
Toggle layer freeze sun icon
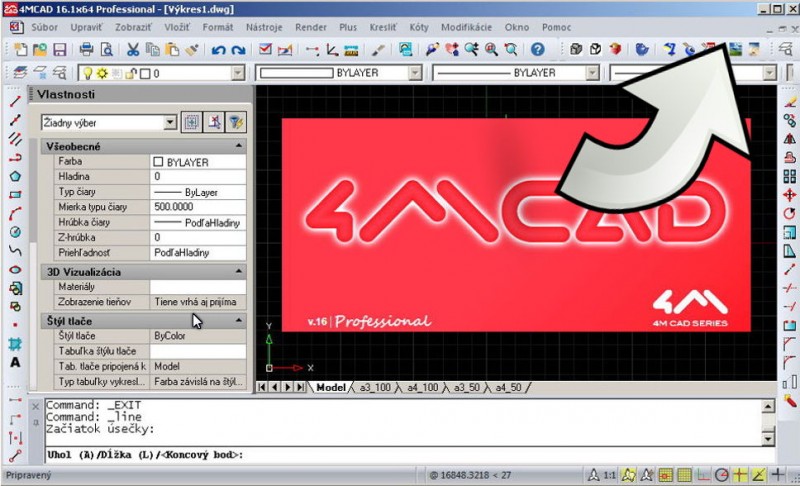coord(102,73)
